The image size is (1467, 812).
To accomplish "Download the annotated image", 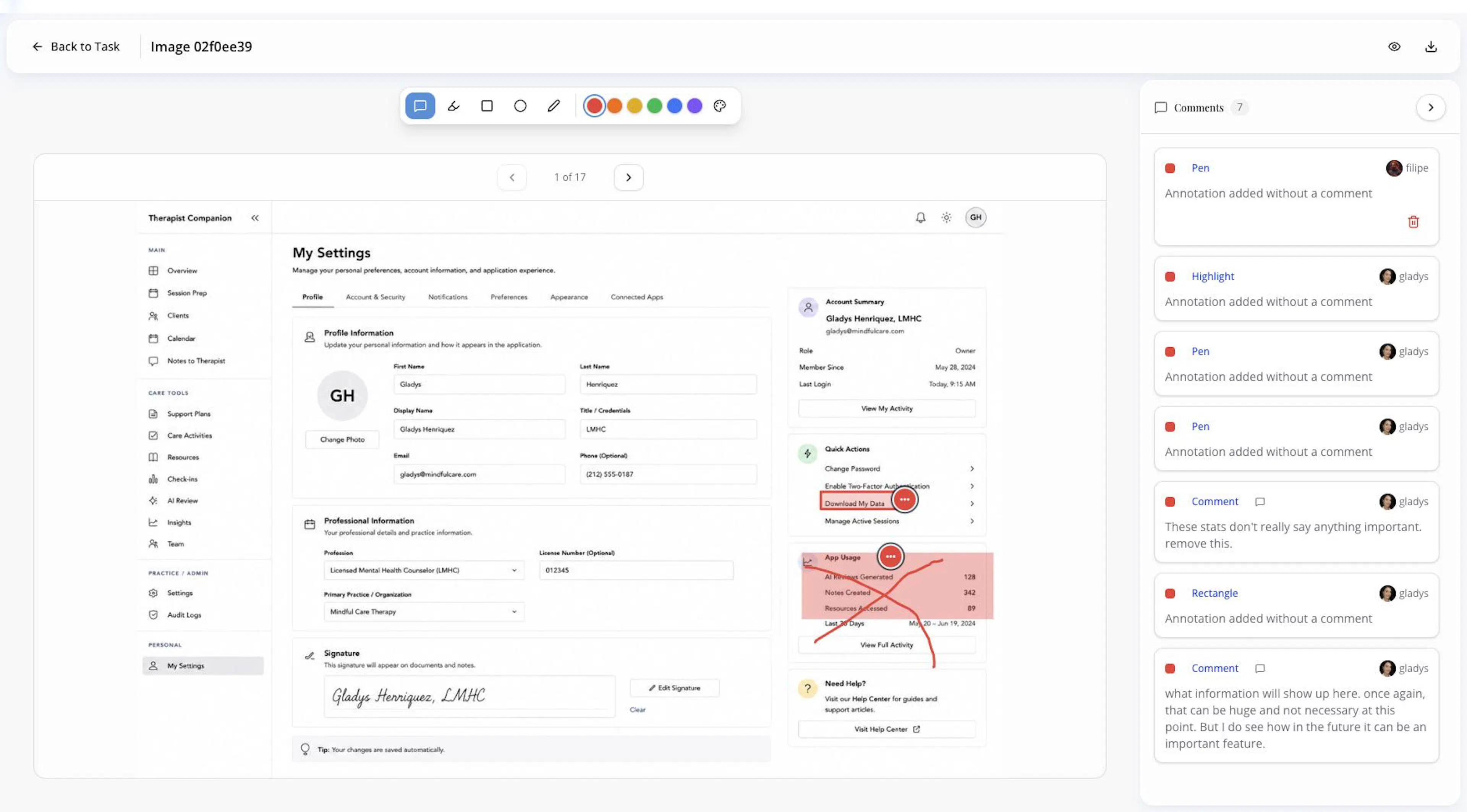I will 1431,47.
